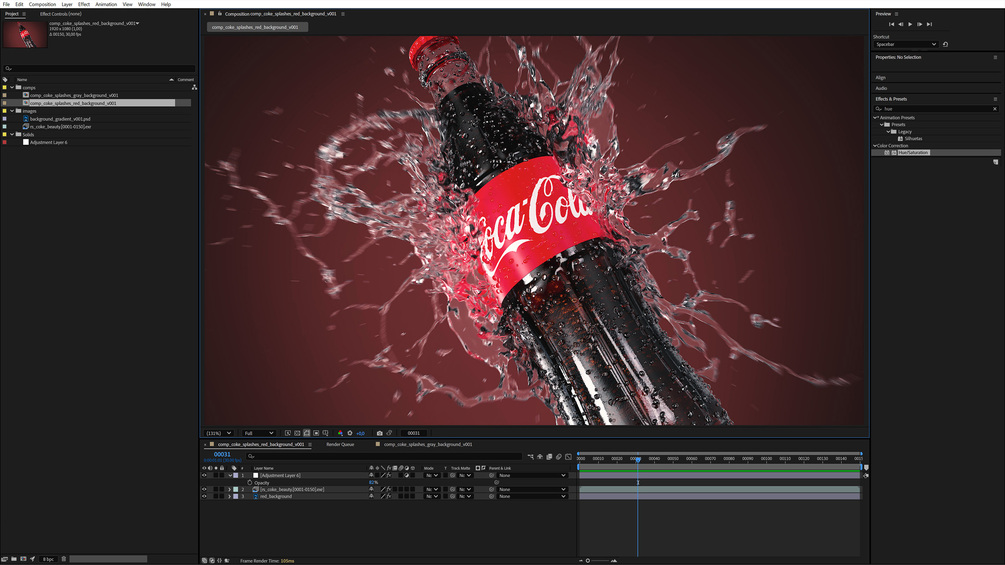The width and height of the screenshot is (1005, 565).
Task: Toggle solo switch for red_background layer
Action: (x=216, y=496)
